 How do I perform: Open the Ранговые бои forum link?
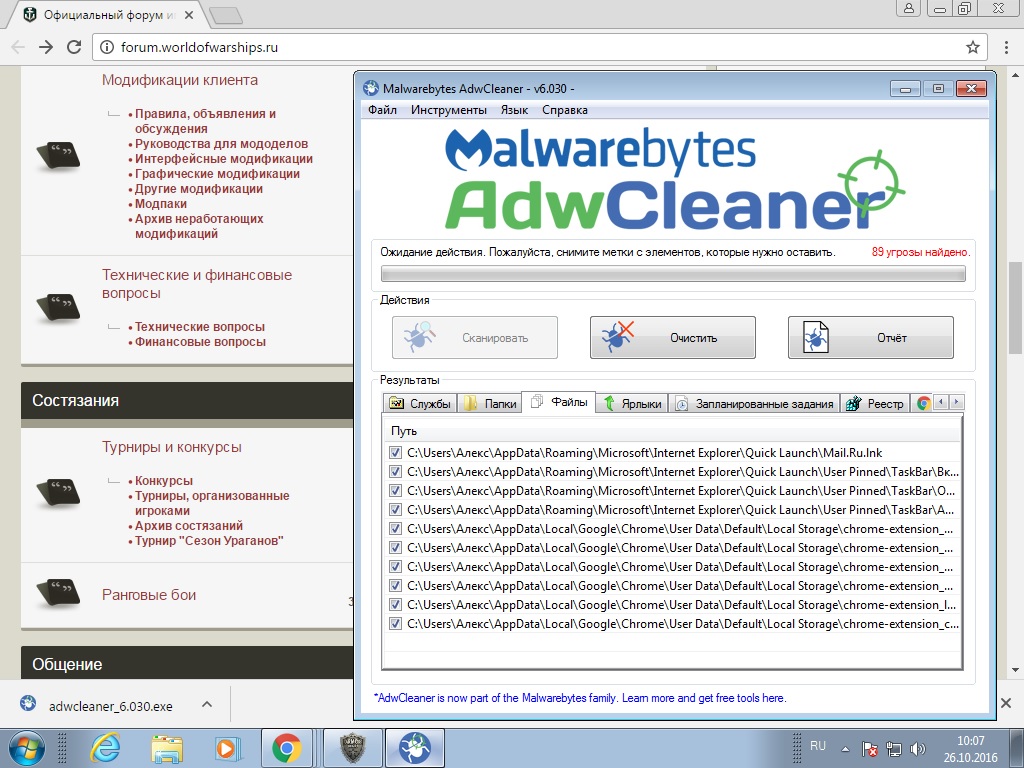[149, 594]
